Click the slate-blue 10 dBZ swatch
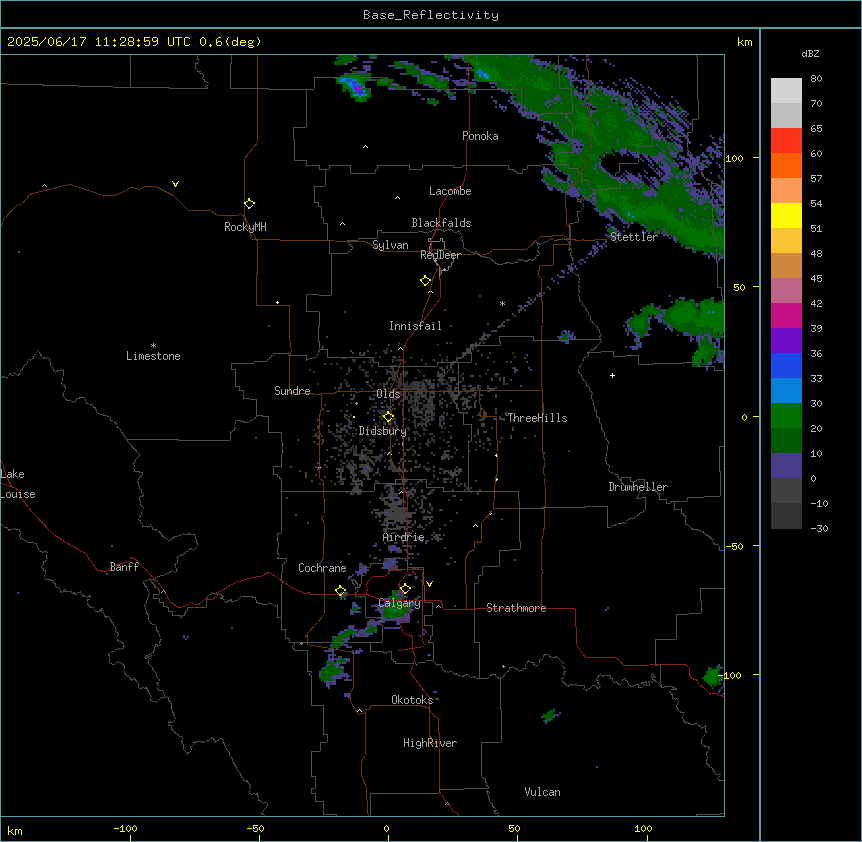 (786, 466)
